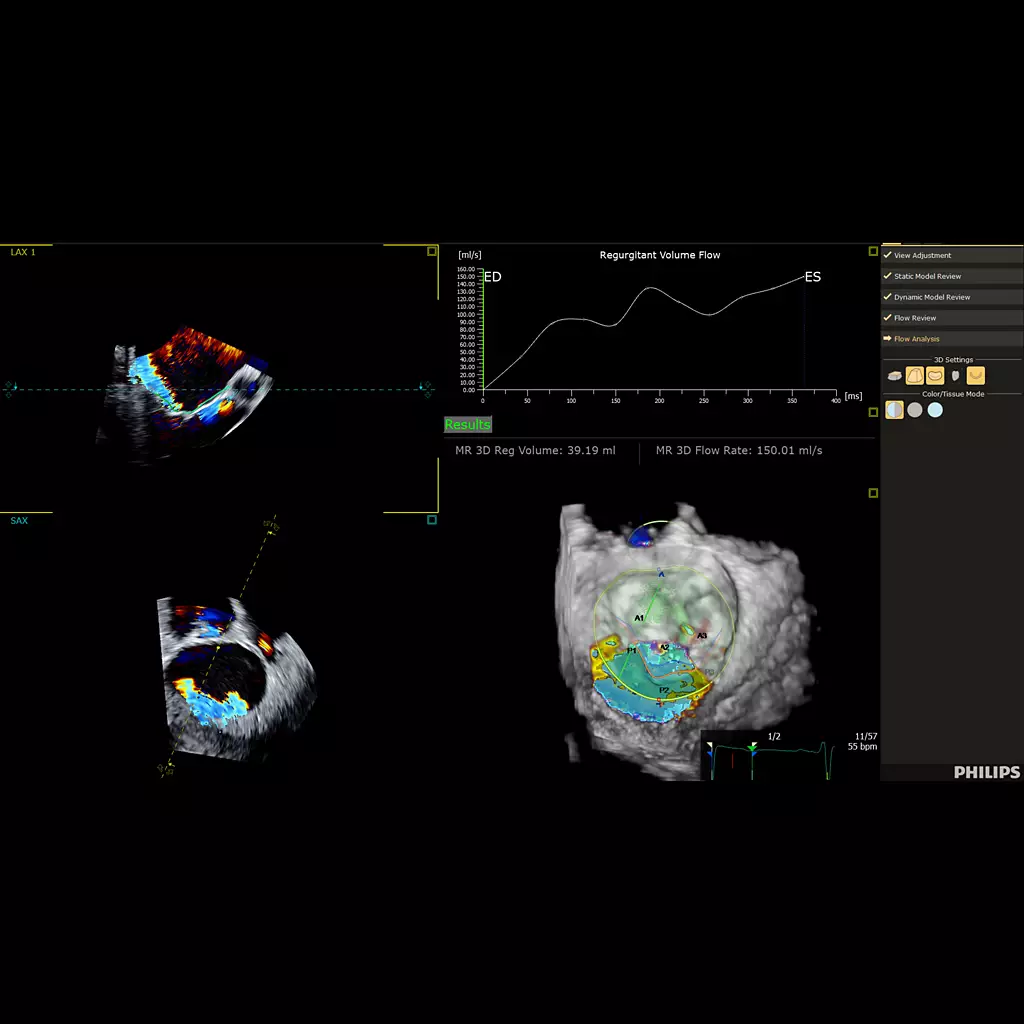This screenshot has height=1024, width=1024.
Task: Return to the Flow Review step
Action: pyautogui.click(x=915, y=319)
